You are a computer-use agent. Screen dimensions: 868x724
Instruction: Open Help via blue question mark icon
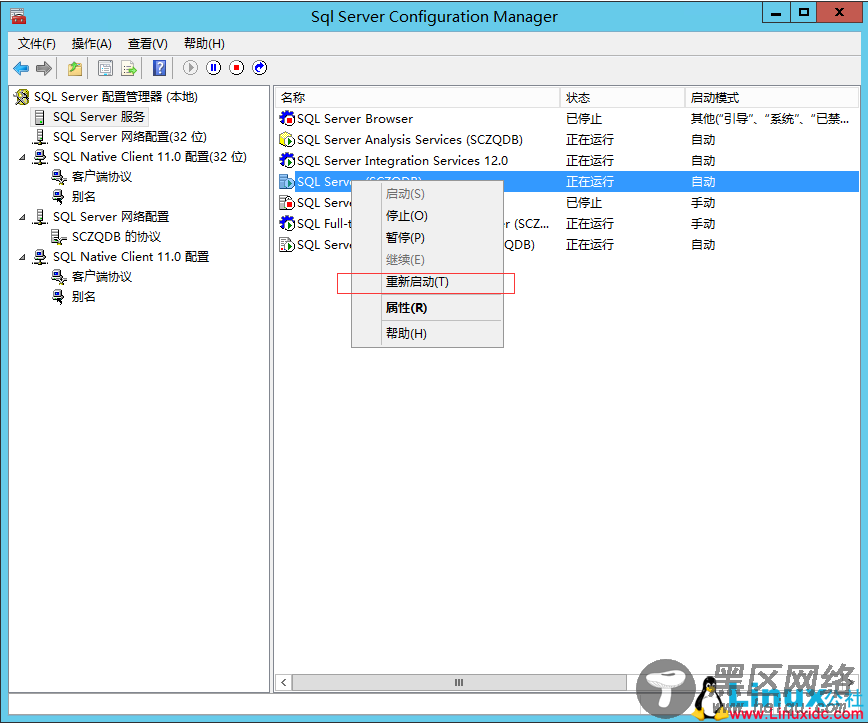(159, 68)
